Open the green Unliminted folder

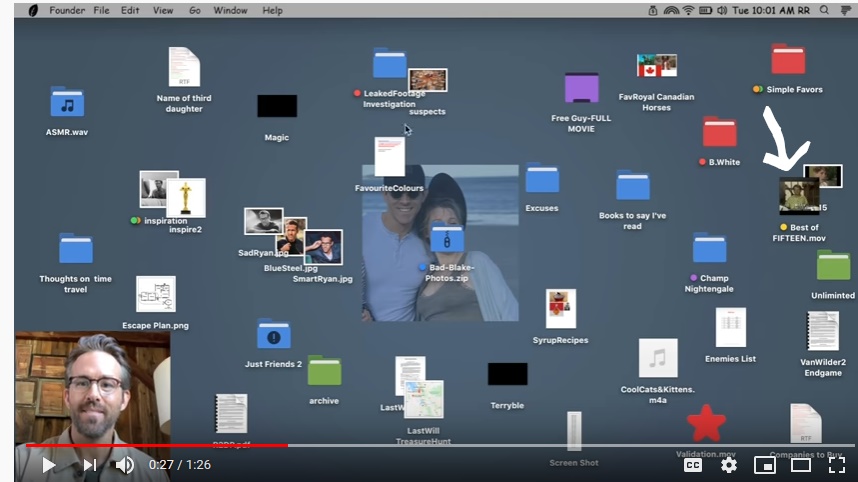[833, 265]
